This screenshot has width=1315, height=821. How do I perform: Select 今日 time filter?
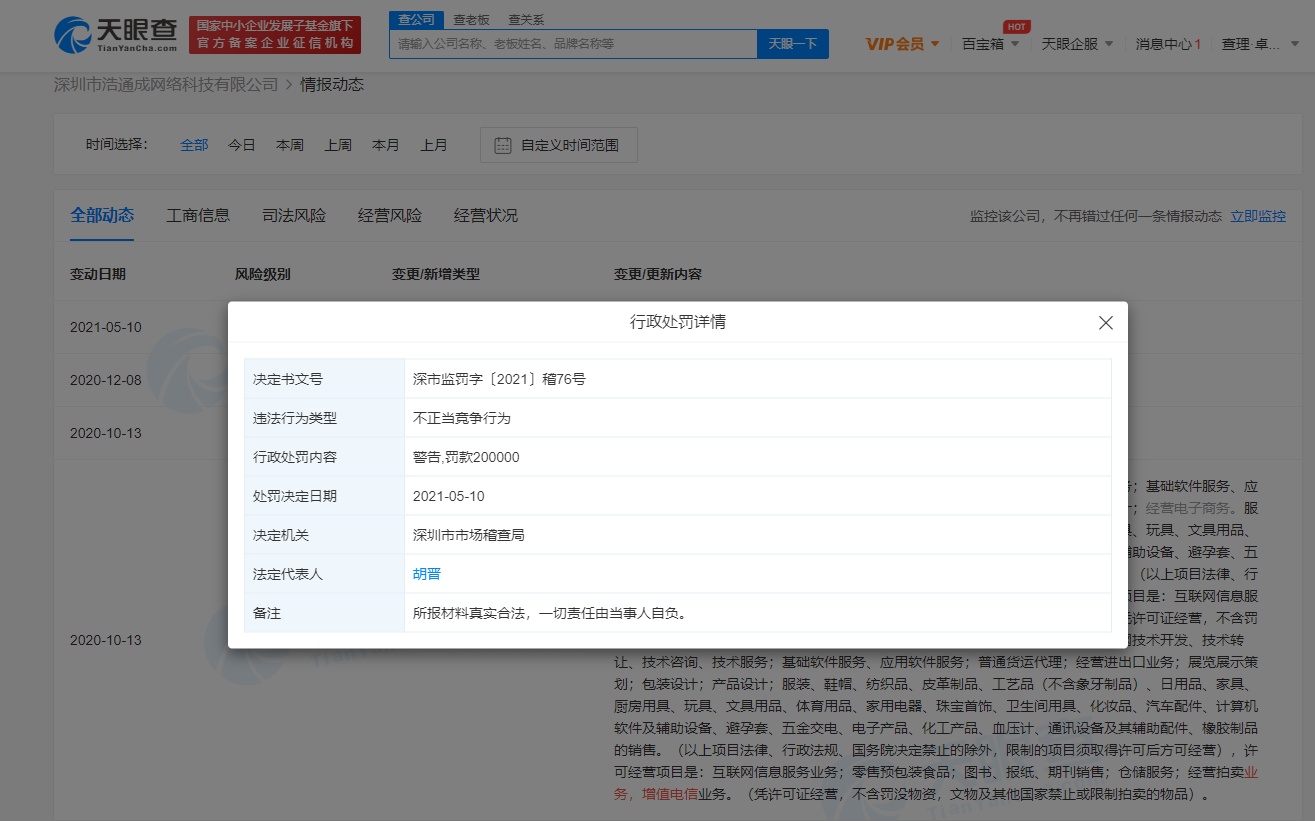242,145
